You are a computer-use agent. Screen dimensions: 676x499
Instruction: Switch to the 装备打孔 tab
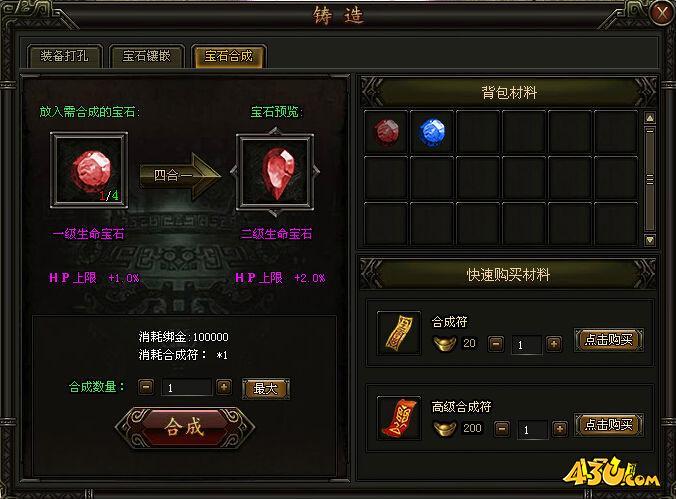pyautogui.click(x=65, y=56)
